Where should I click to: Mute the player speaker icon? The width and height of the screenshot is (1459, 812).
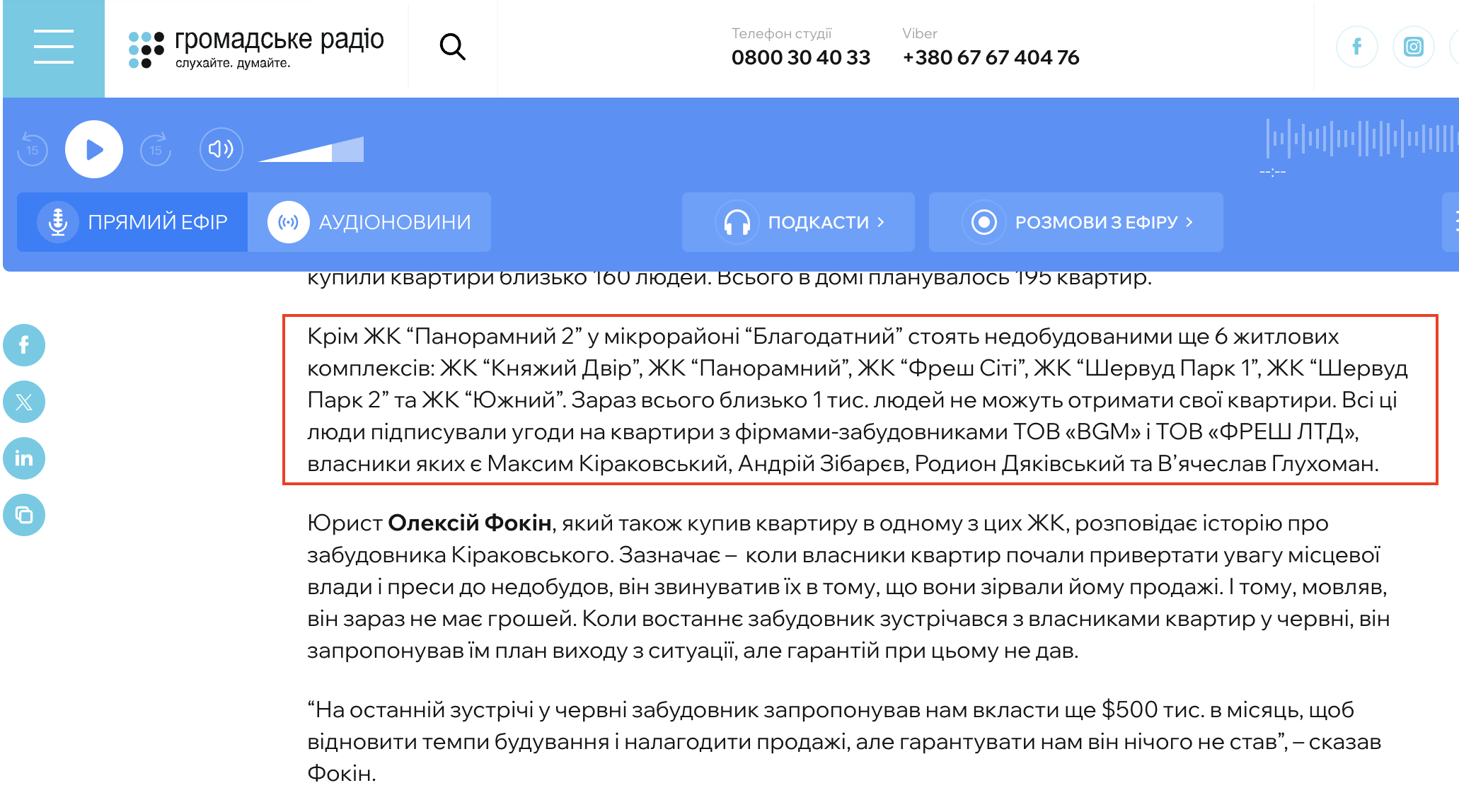(221, 149)
